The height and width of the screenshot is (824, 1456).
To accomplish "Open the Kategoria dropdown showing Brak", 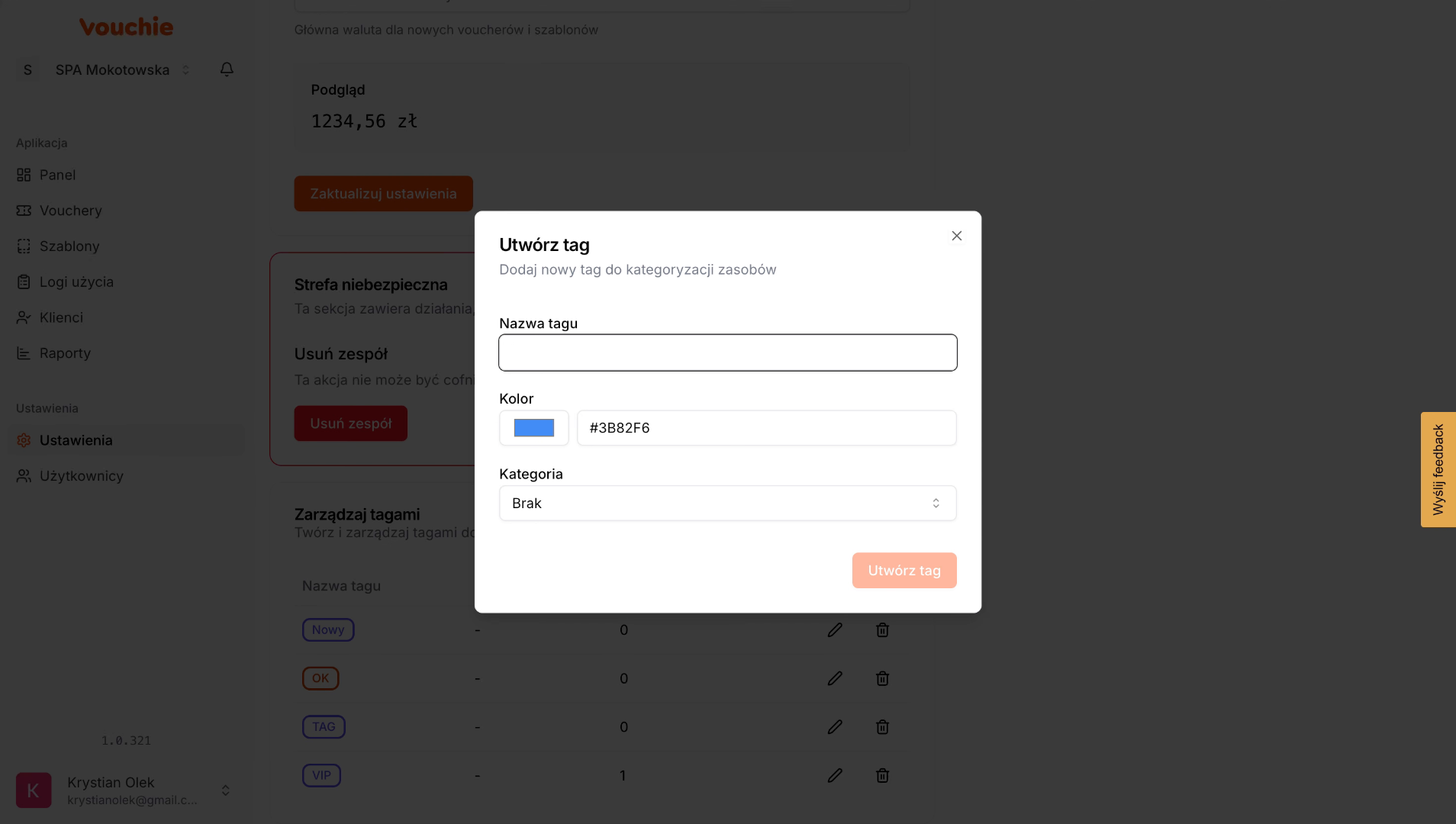I will point(727,504).
